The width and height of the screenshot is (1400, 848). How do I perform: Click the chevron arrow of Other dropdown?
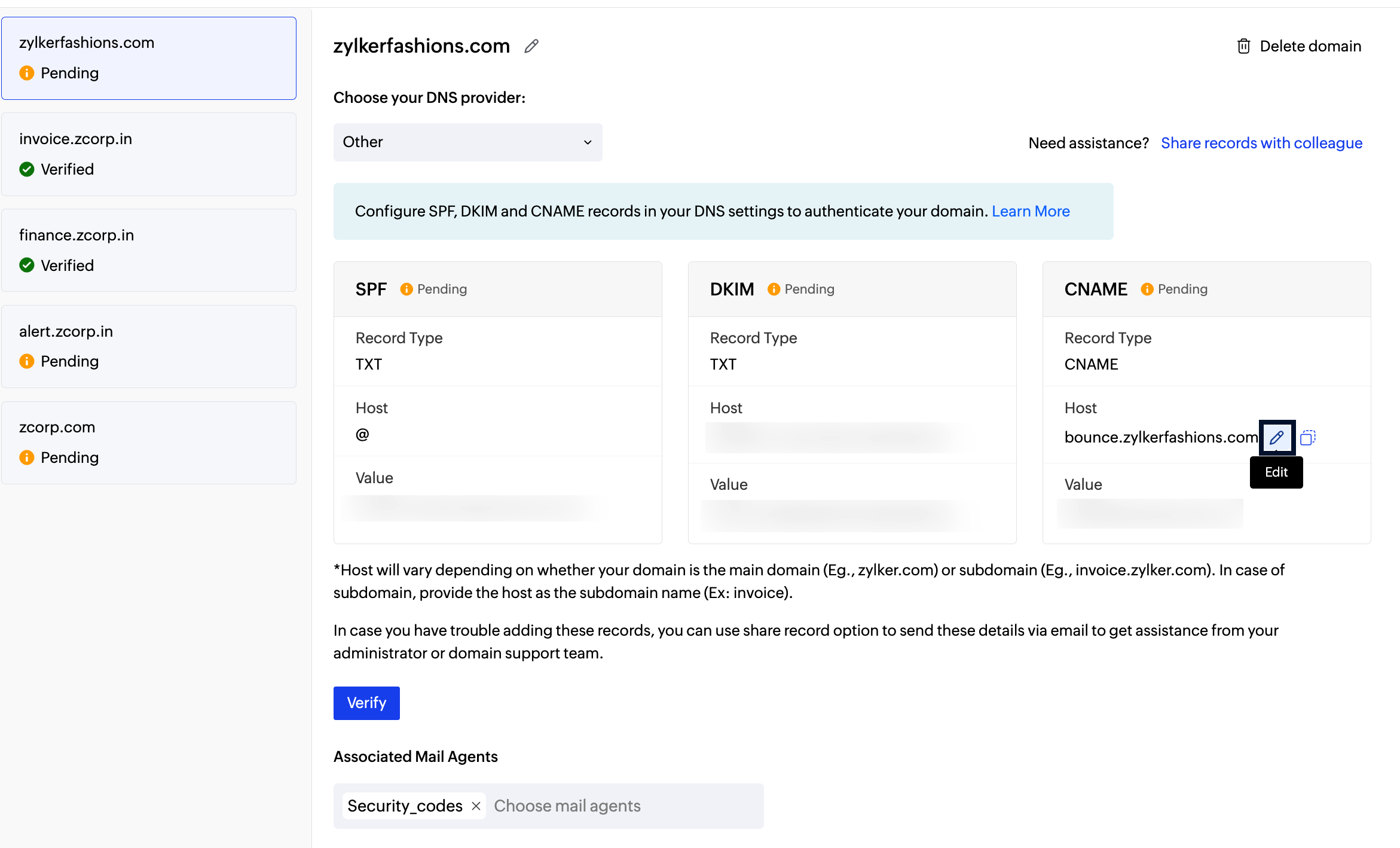[588, 142]
